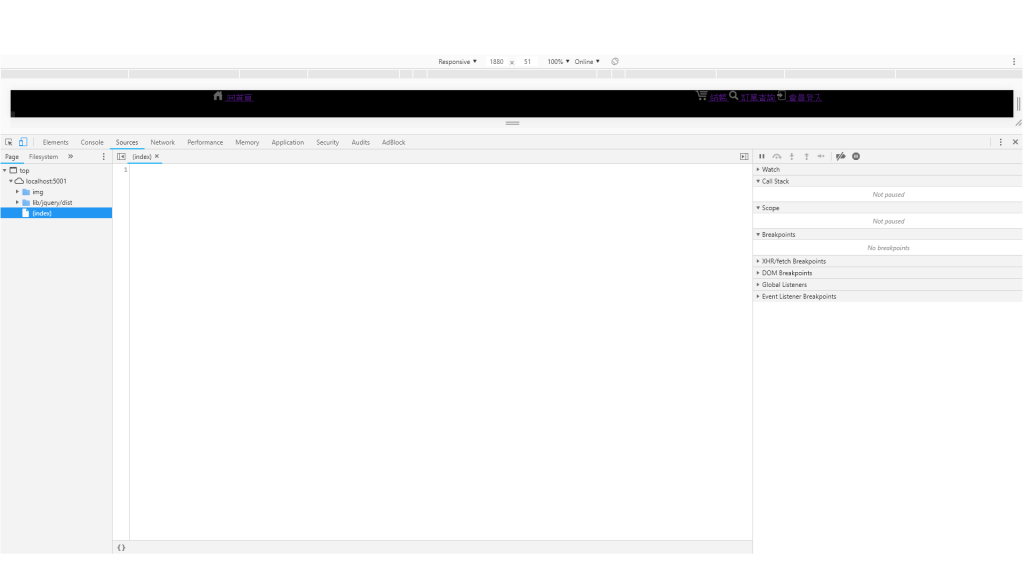Viewport: 1024px width, 576px height.
Task: Click the Step debugger arrow button
Action: (821, 157)
